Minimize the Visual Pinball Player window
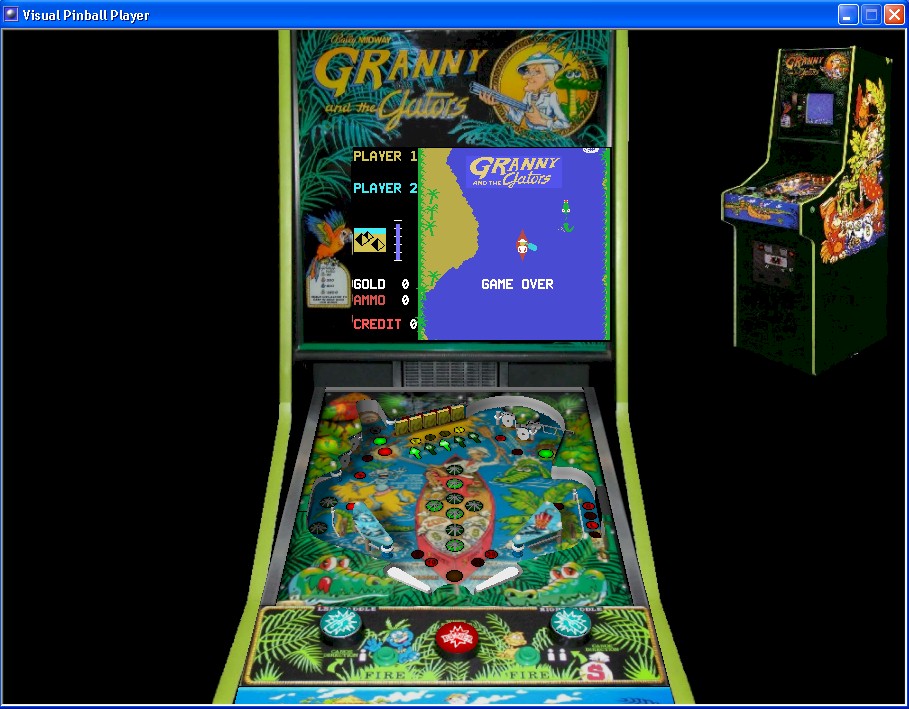909x709 pixels. (848, 14)
